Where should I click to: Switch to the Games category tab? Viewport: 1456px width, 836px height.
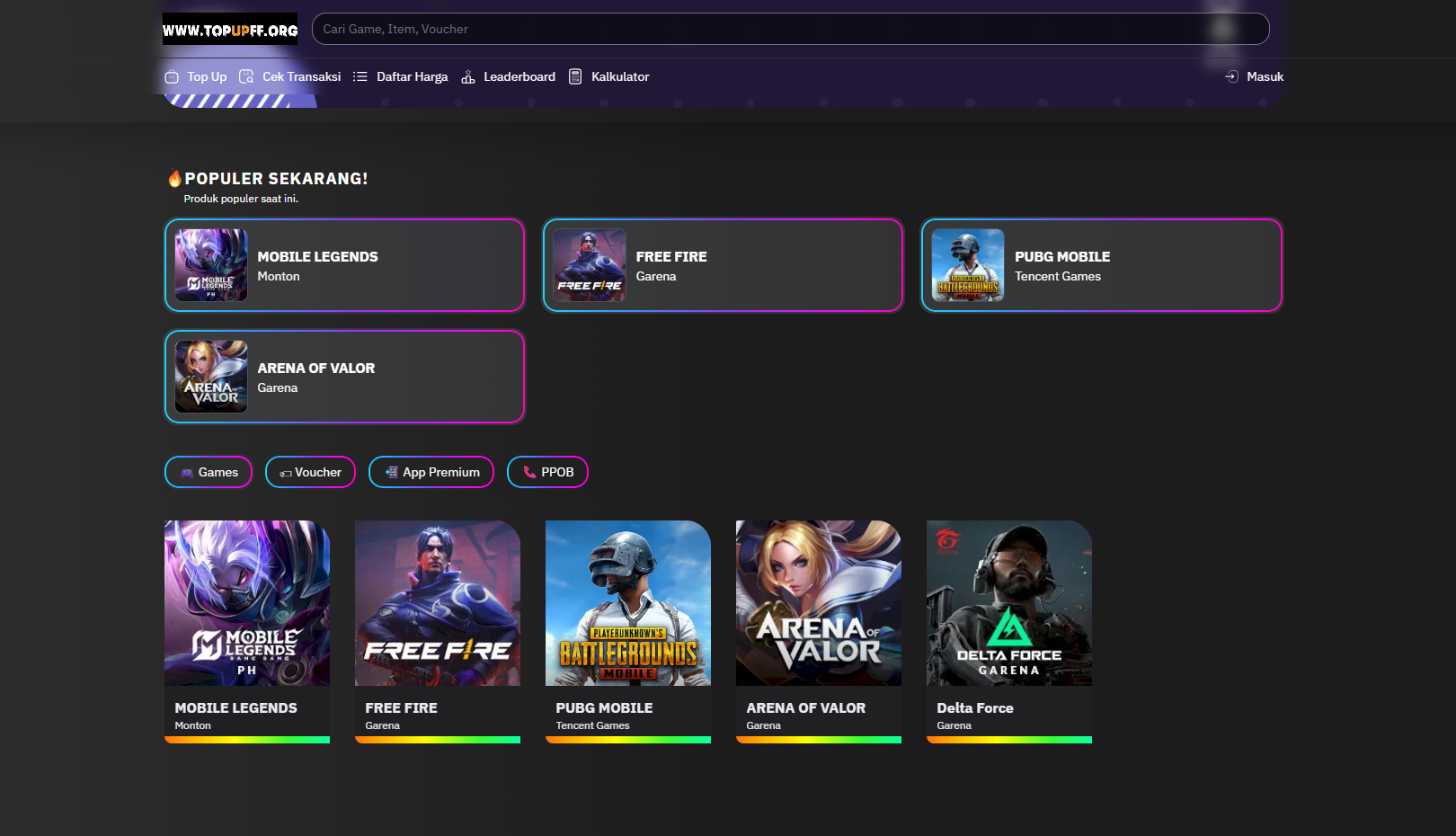209,472
